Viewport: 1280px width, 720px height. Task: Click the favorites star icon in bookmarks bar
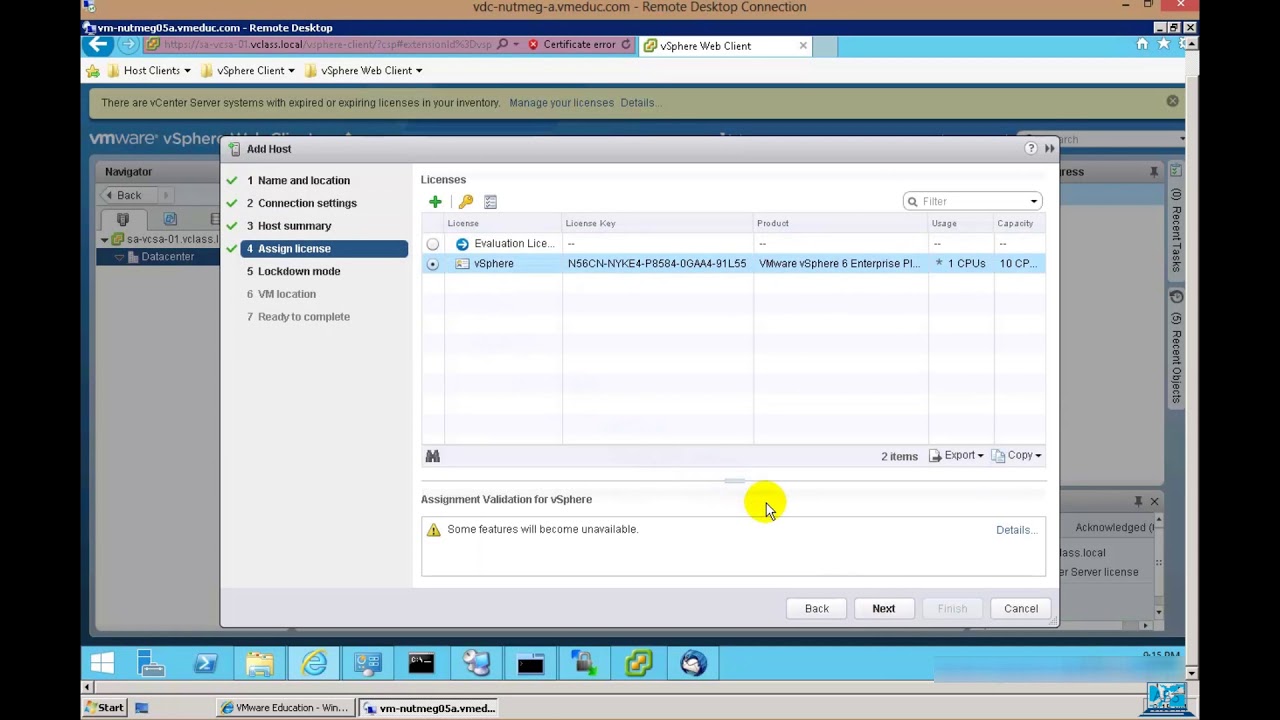point(93,70)
